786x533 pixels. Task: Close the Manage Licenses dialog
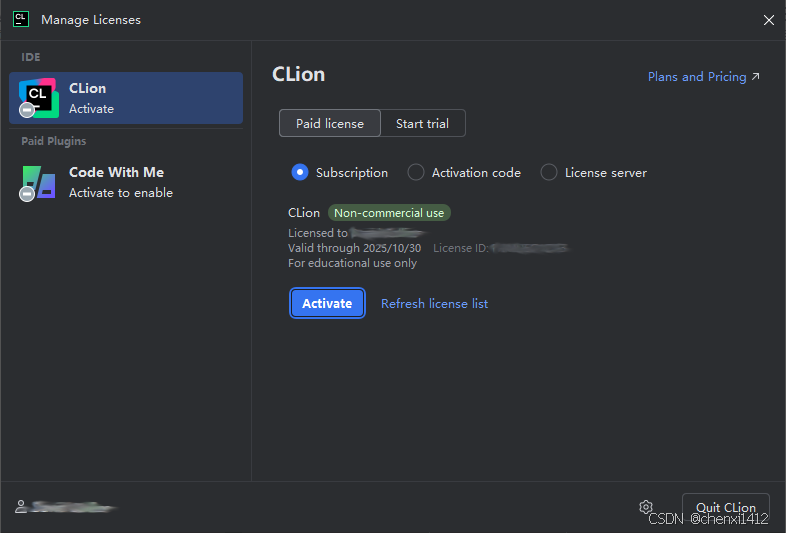pyautogui.click(x=768, y=20)
